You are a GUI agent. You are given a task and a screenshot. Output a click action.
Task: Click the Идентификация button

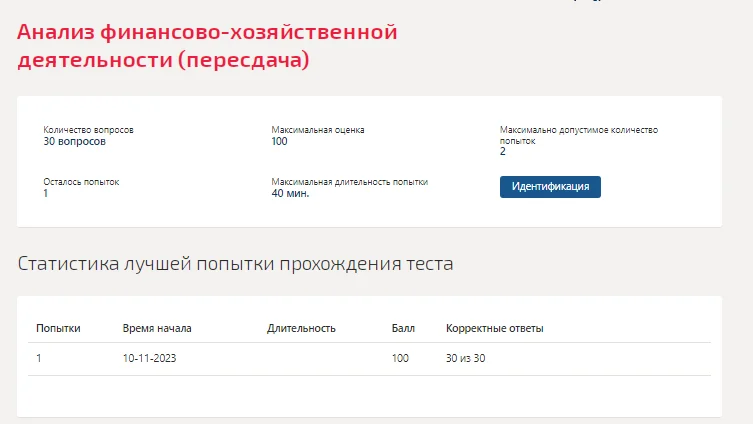(550, 187)
